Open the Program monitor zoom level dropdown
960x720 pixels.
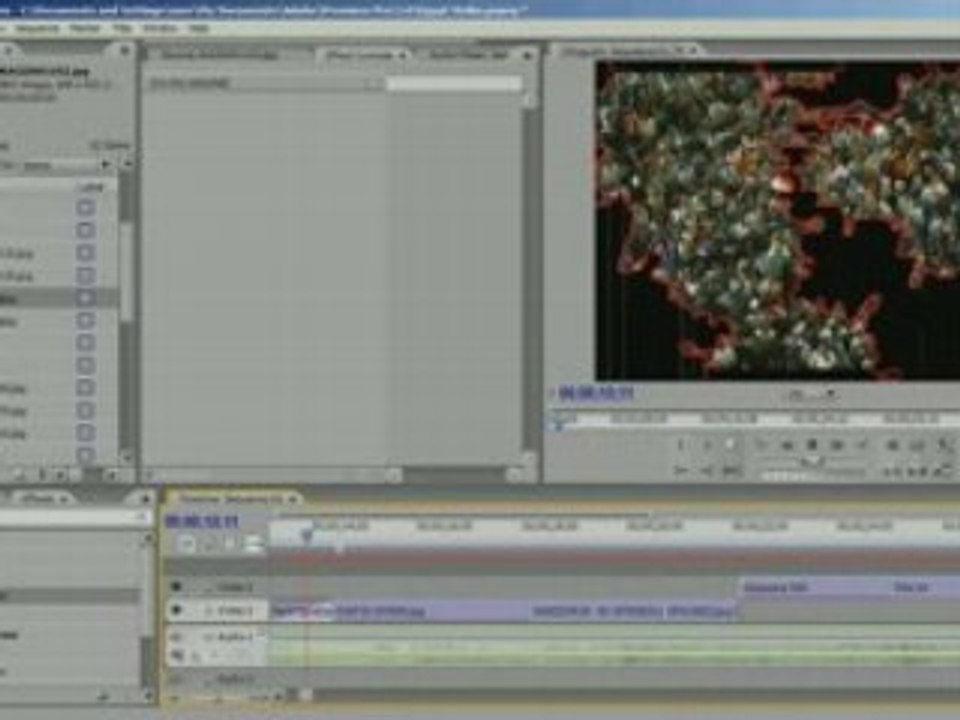coord(812,395)
